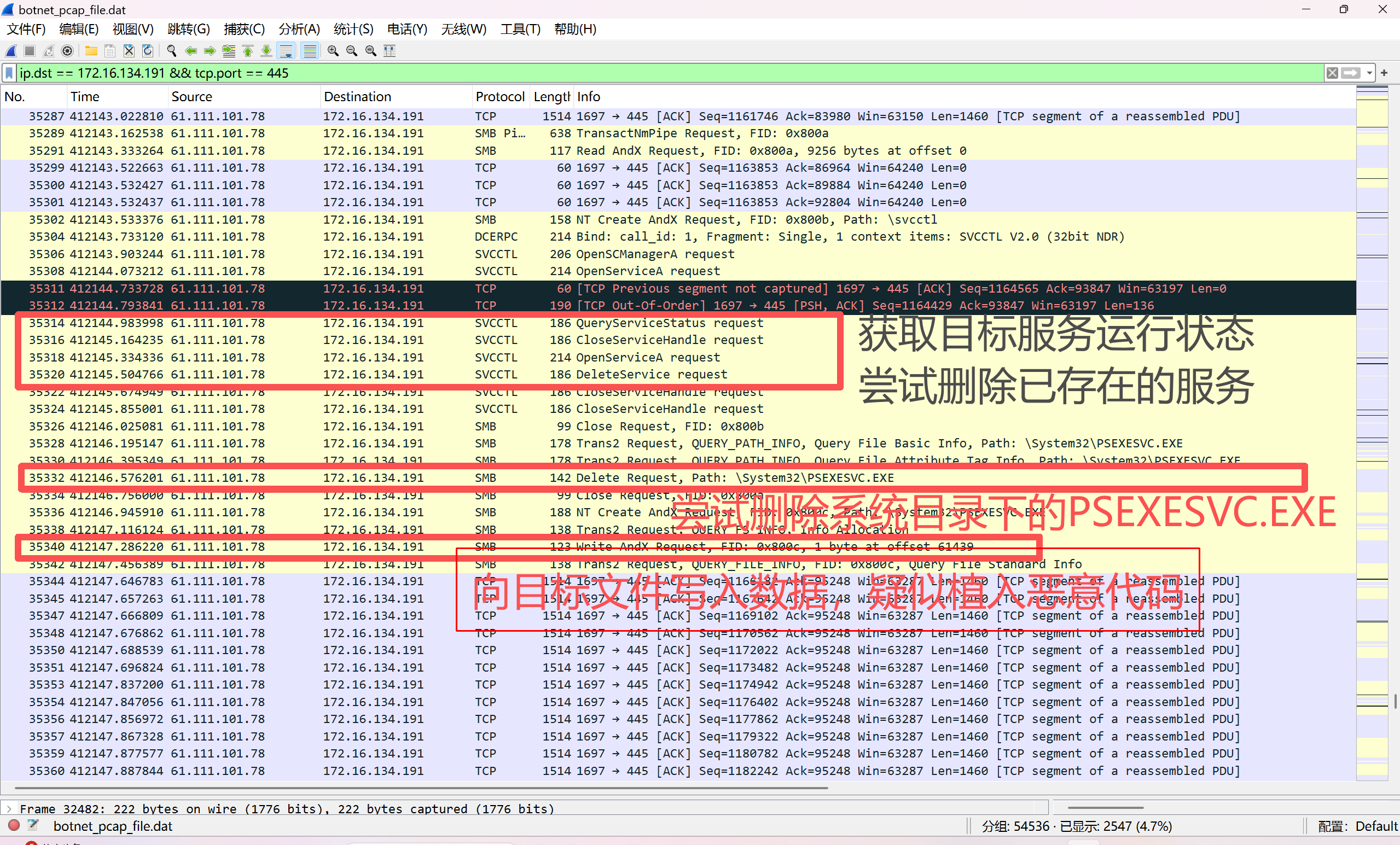
Task: Open capture options gear icon
Action: pos(67,51)
